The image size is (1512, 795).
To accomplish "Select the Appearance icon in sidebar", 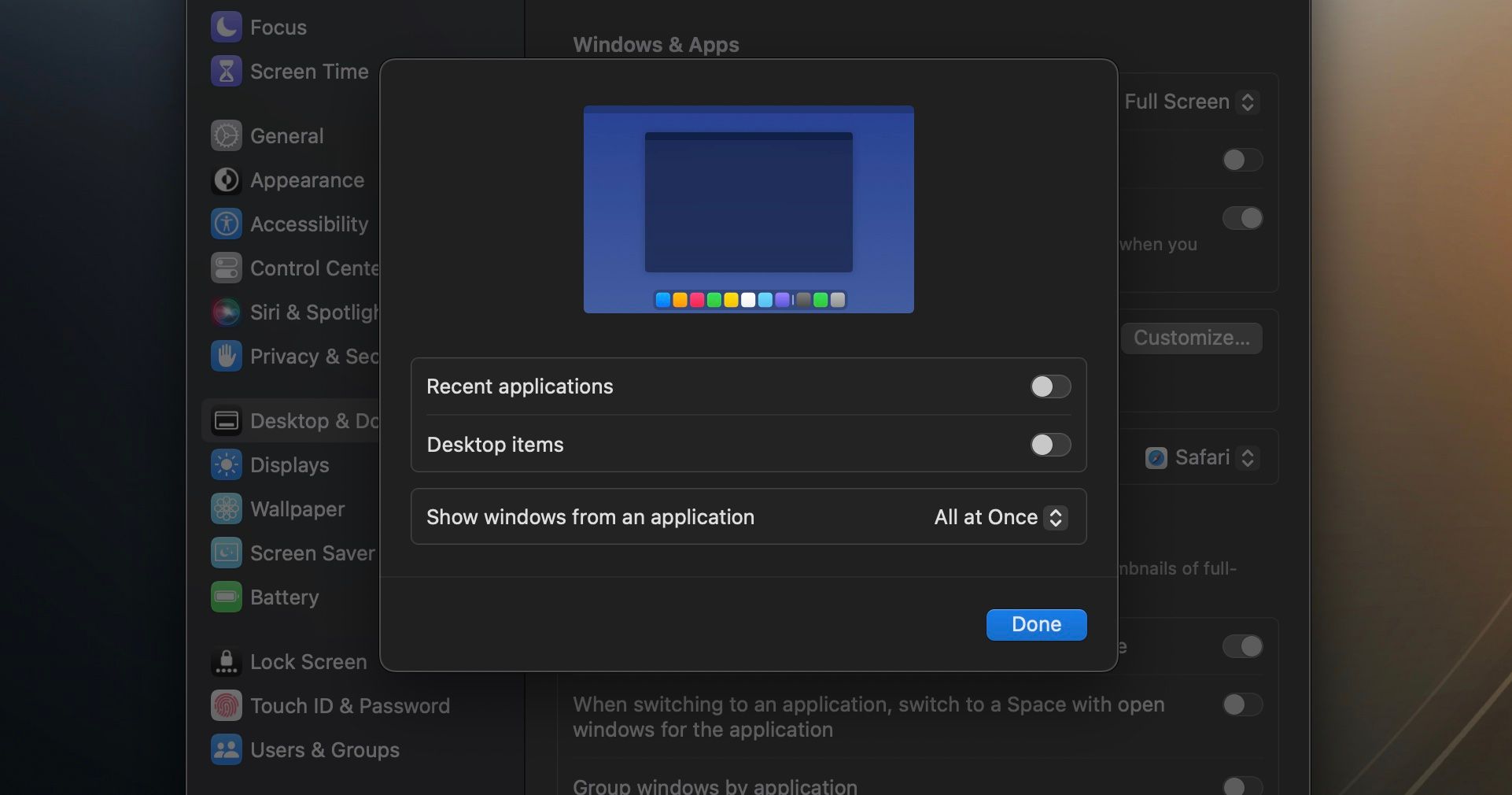I will click(x=226, y=180).
